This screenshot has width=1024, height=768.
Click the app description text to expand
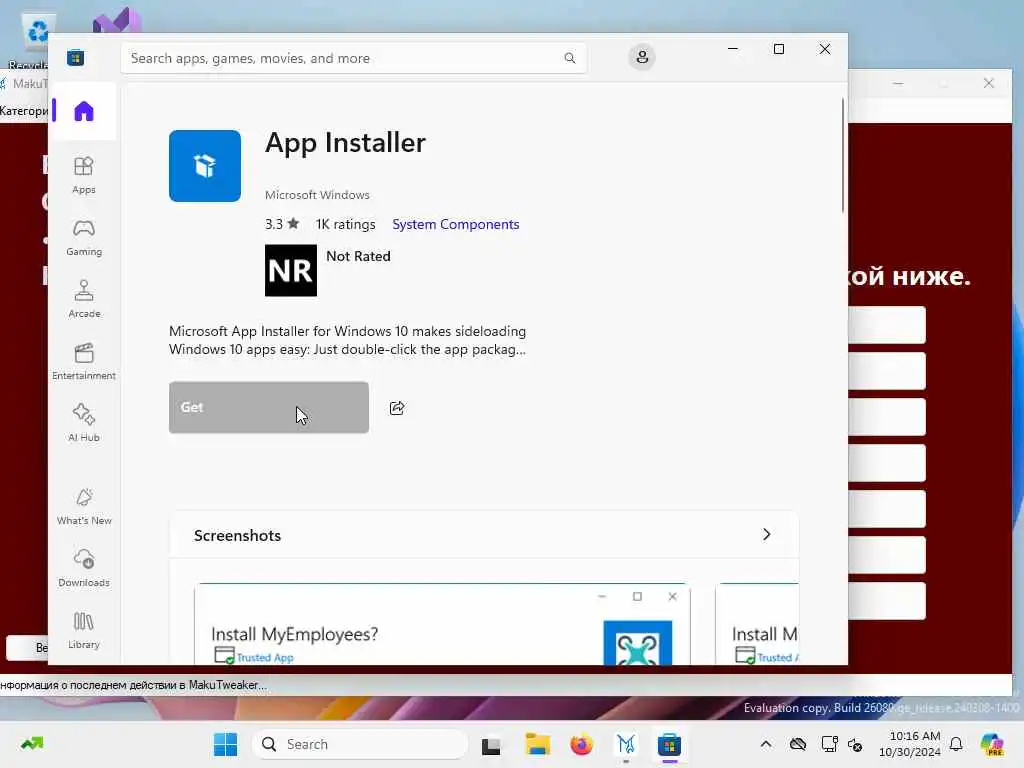[x=347, y=340]
